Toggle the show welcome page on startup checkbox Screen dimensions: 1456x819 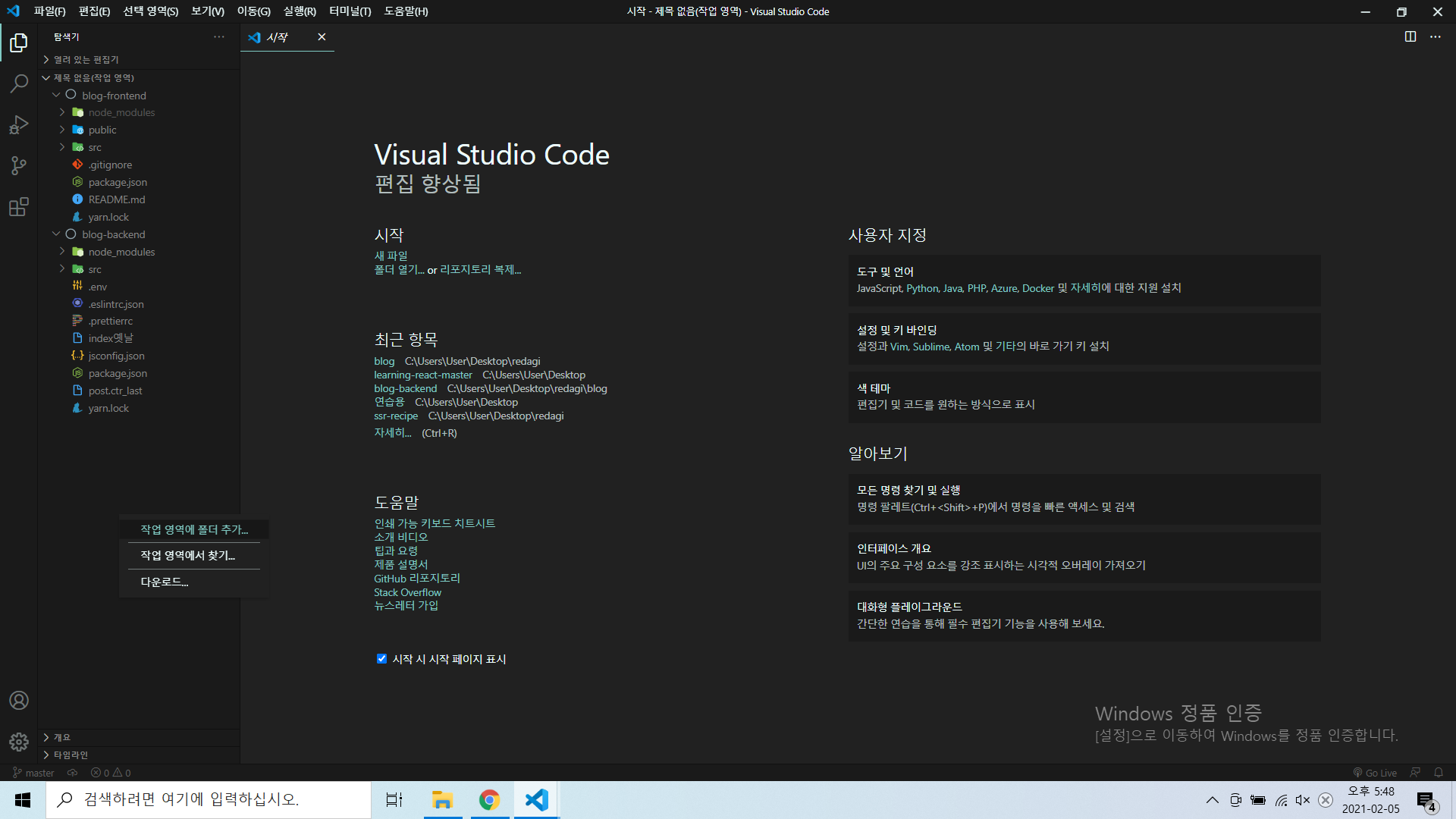381,659
